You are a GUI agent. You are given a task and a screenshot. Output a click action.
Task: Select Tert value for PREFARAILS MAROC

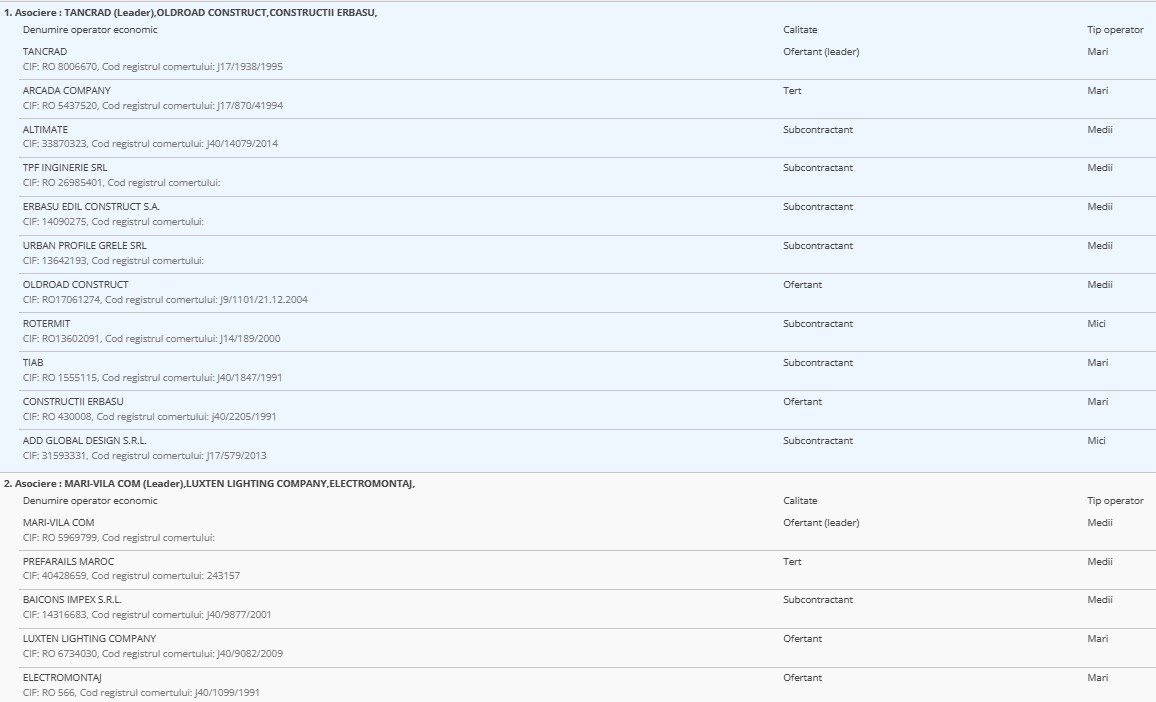[793, 562]
